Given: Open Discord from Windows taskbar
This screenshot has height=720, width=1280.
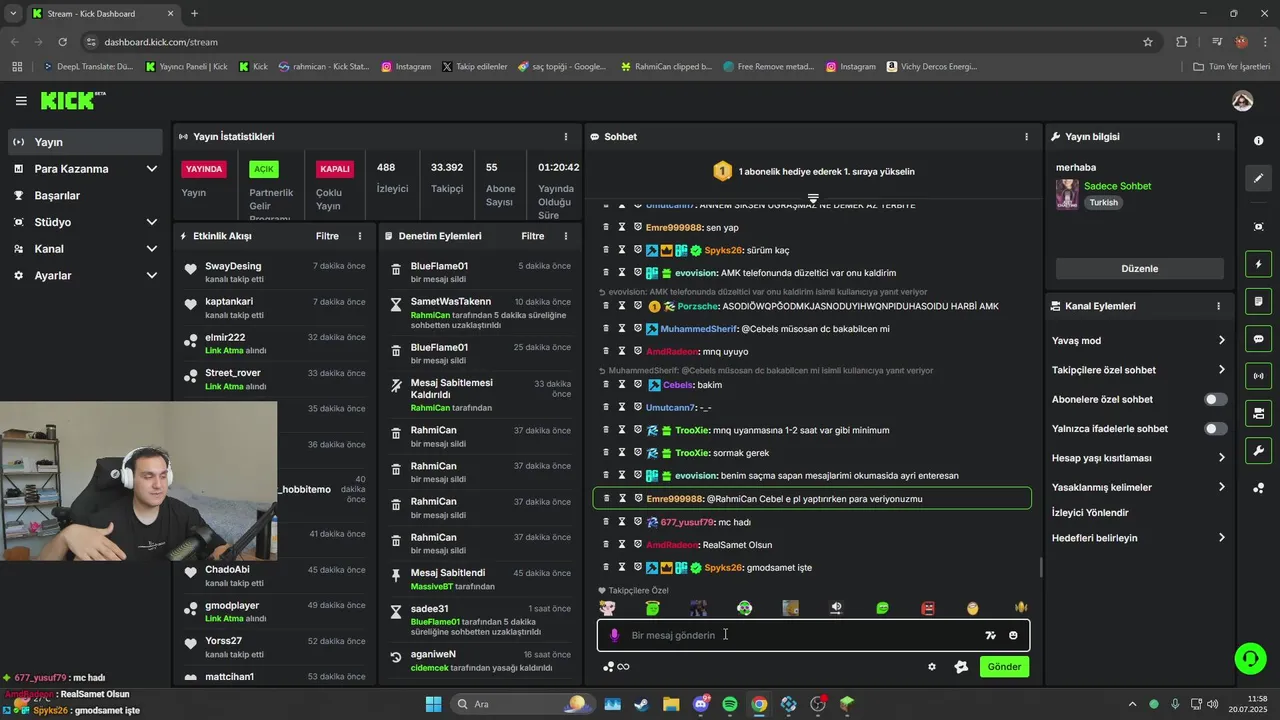Looking at the screenshot, I should click(700, 704).
